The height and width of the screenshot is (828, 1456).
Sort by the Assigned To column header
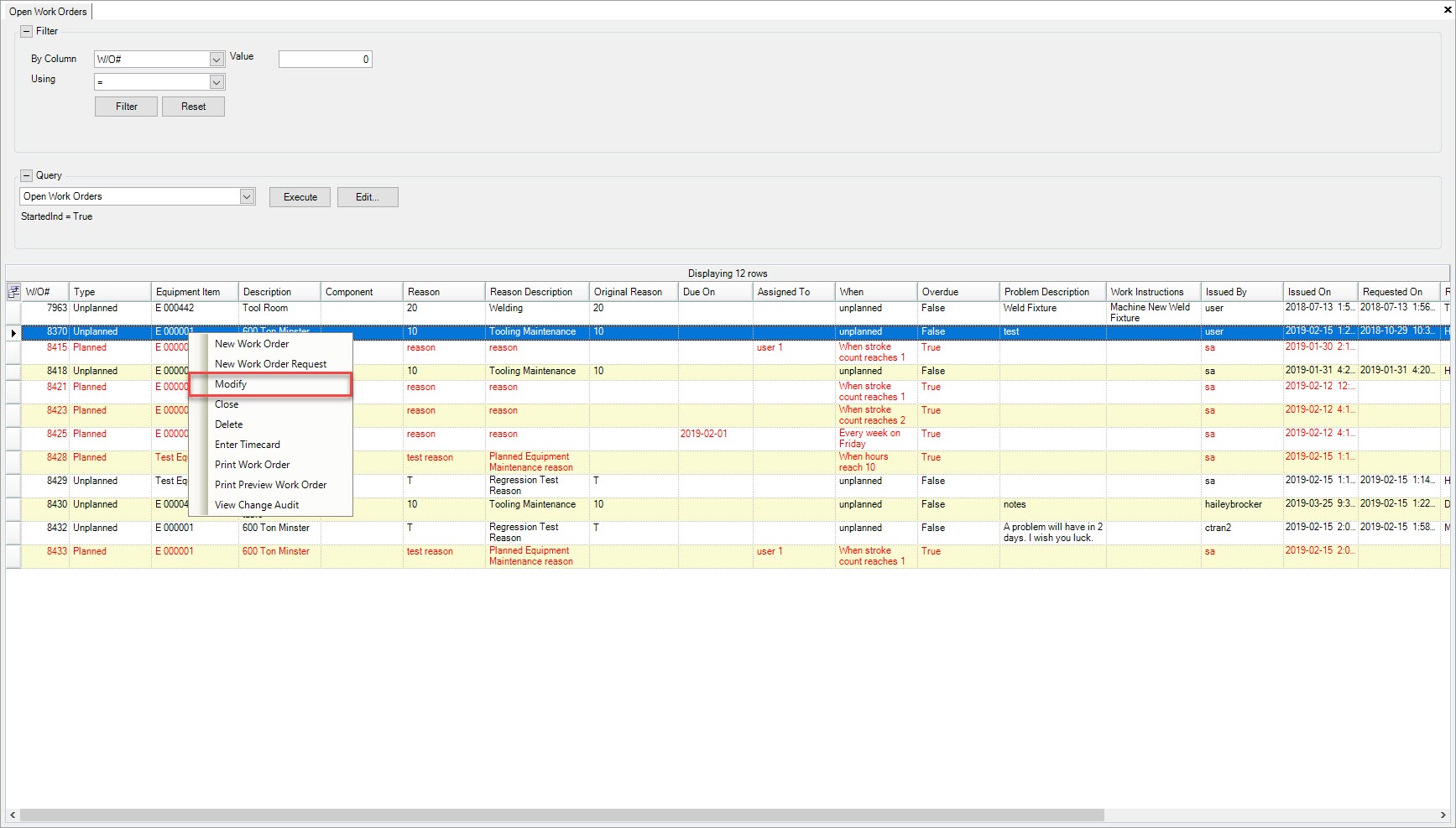pyautogui.click(x=794, y=292)
